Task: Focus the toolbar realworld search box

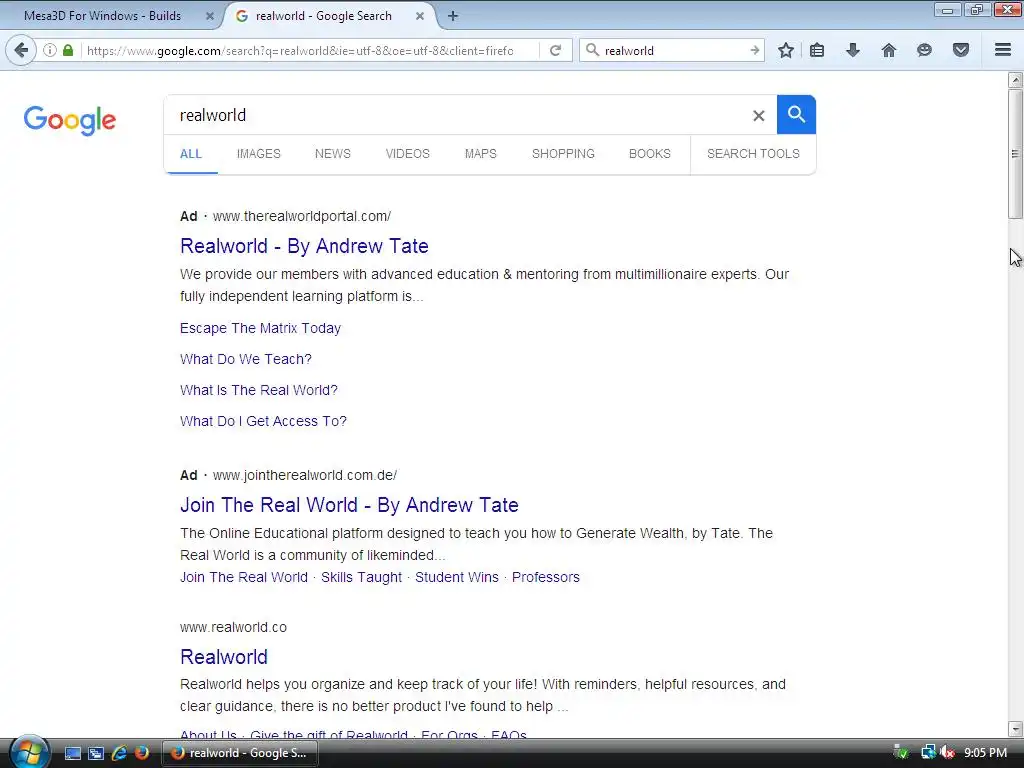Action: click(x=673, y=50)
